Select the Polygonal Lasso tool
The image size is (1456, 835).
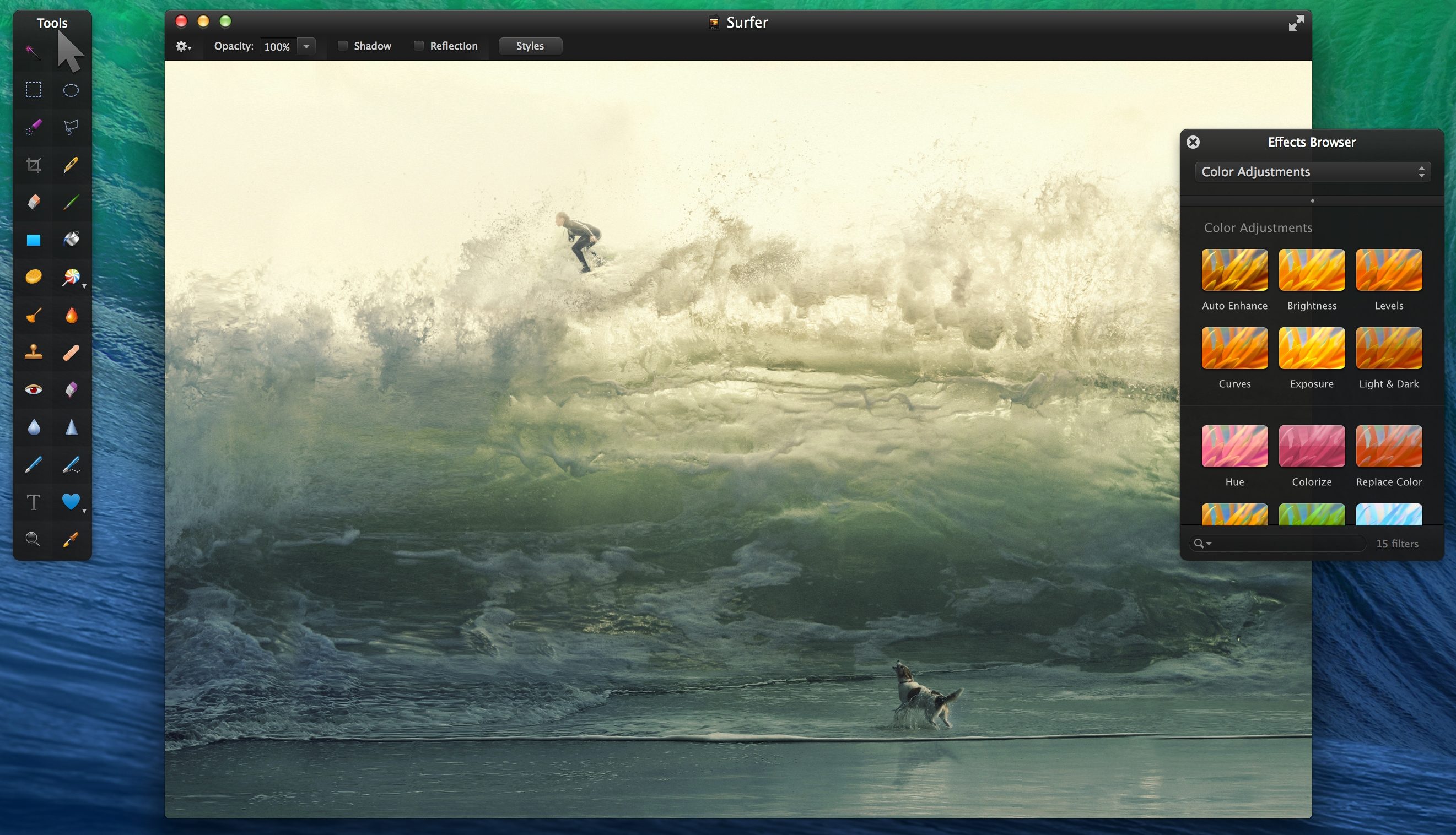coord(71,127)
